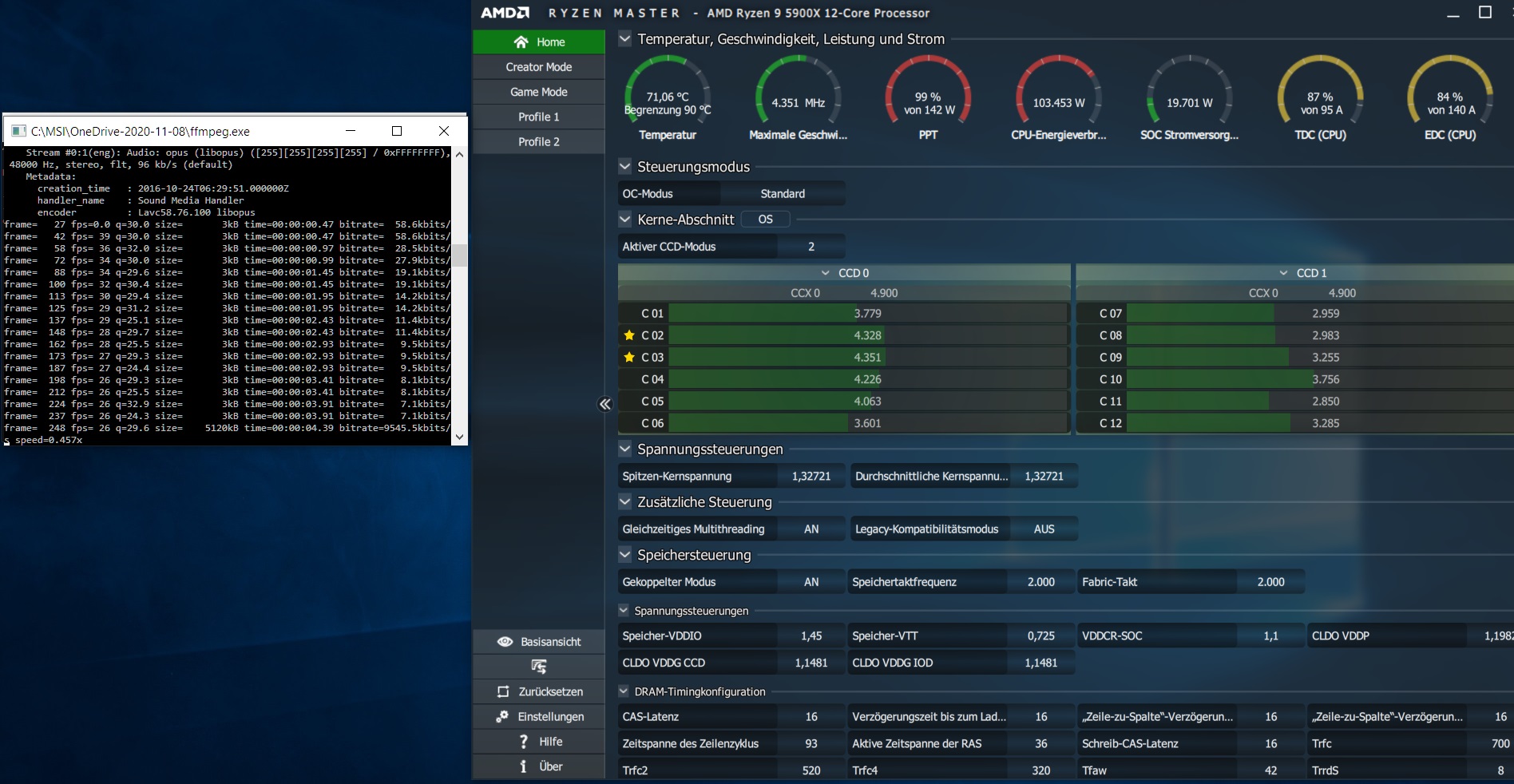This screenshot has width=1514, height=784.
Task: Click the ffmpeg.exe console title bar icon
Action: (x=18, y=131)
